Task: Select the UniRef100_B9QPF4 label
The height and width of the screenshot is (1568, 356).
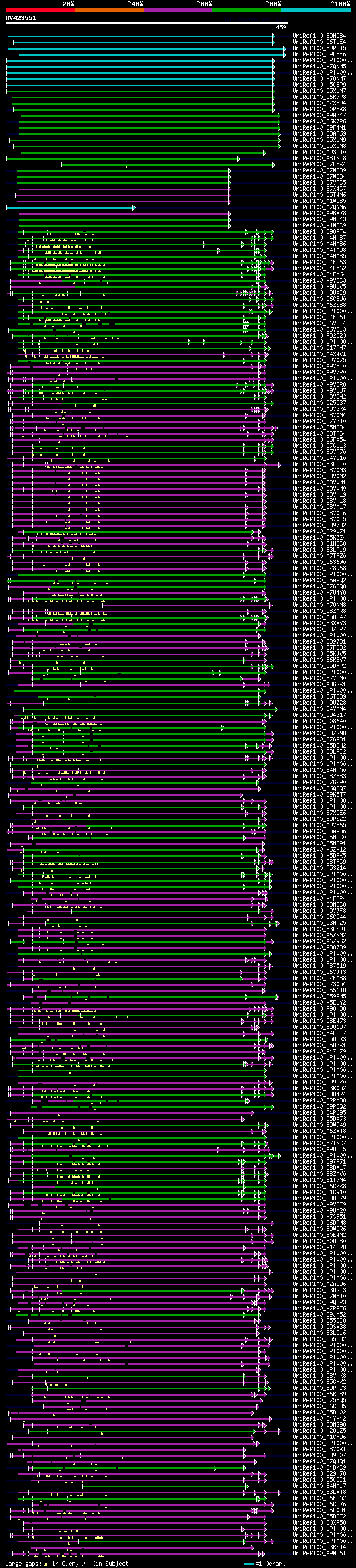Action: [x=319, y=231]
